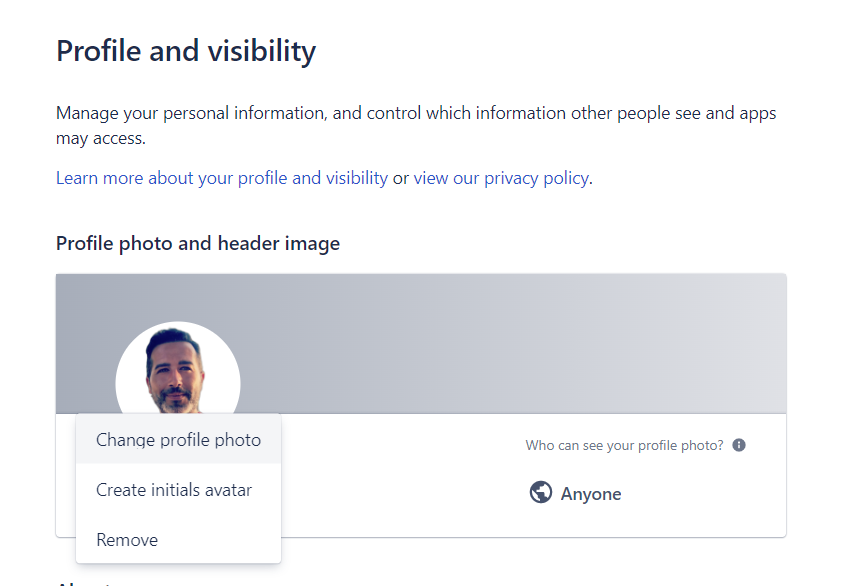Click the info icon beside profile photo question
The height and width of the screenshot is (586, 855).
(739, 445)
